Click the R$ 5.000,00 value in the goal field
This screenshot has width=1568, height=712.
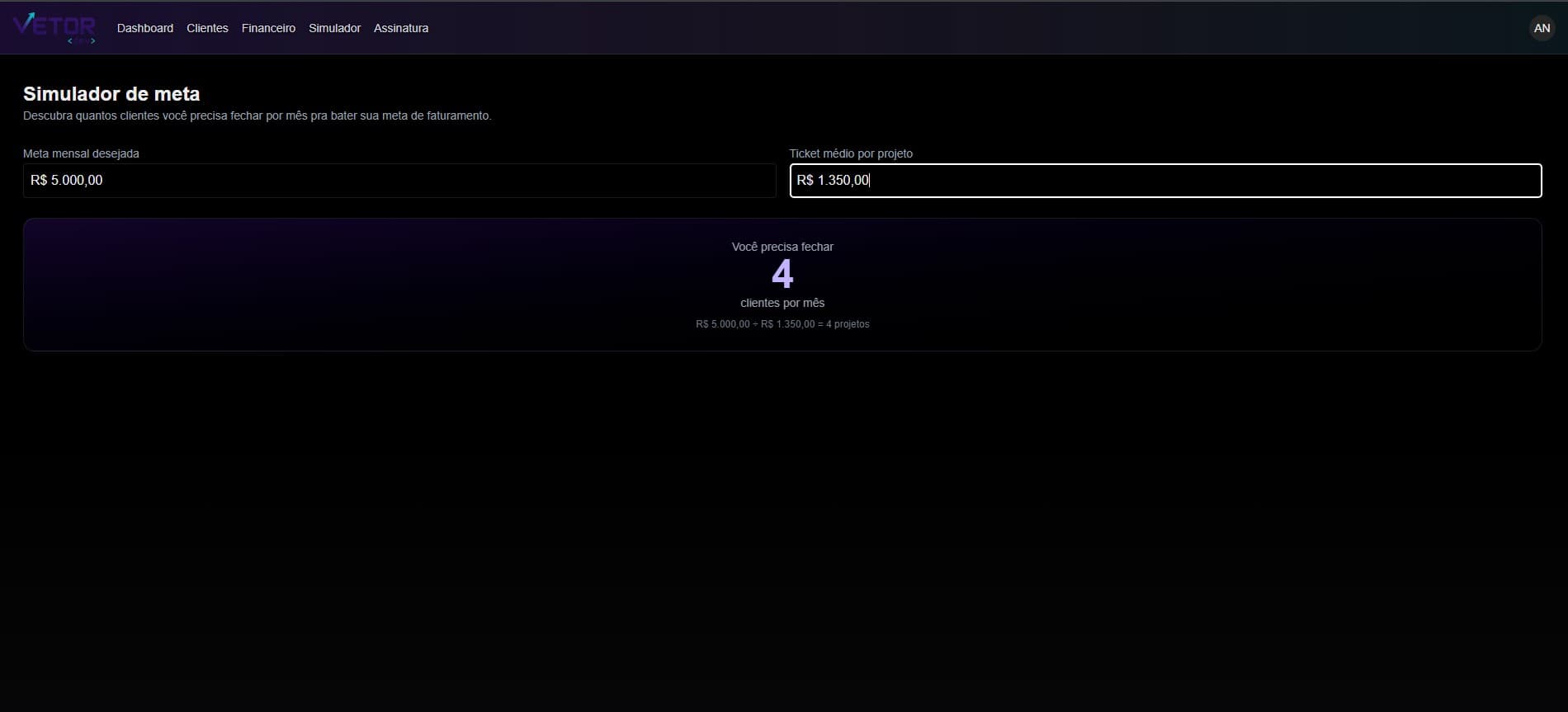point(67,181)
